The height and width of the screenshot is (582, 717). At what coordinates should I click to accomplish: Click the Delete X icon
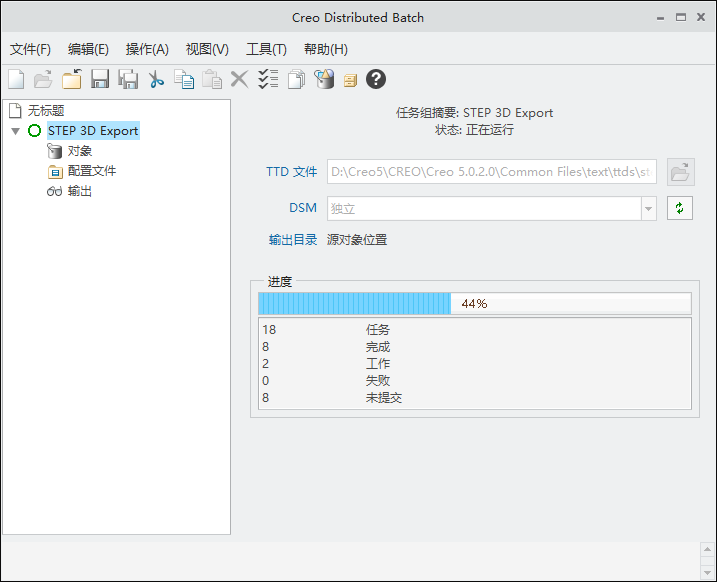tap(239, 79)
